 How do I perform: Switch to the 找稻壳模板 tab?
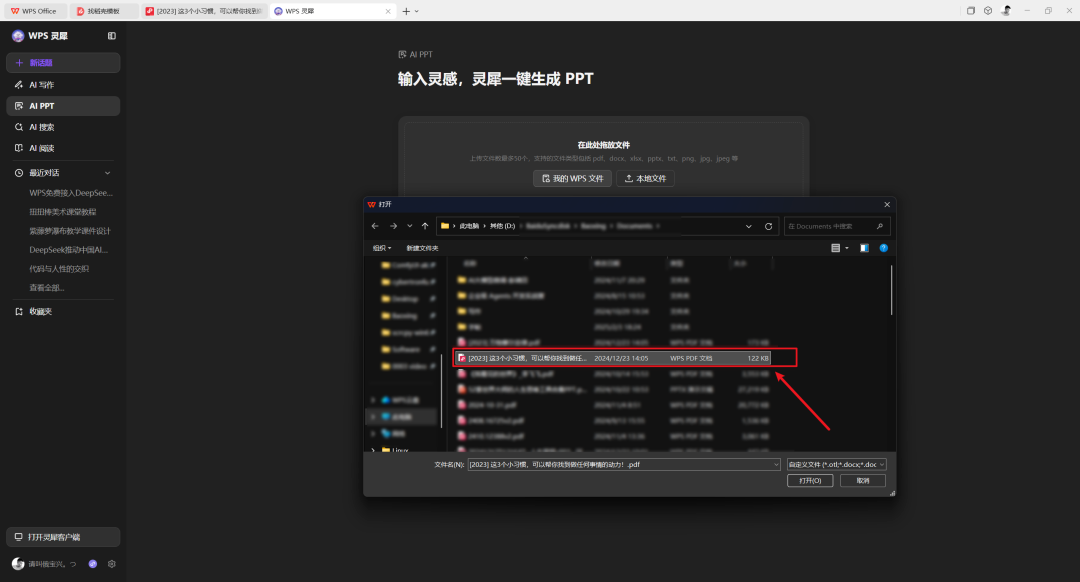pyautogui.click(x=103, y=11)
